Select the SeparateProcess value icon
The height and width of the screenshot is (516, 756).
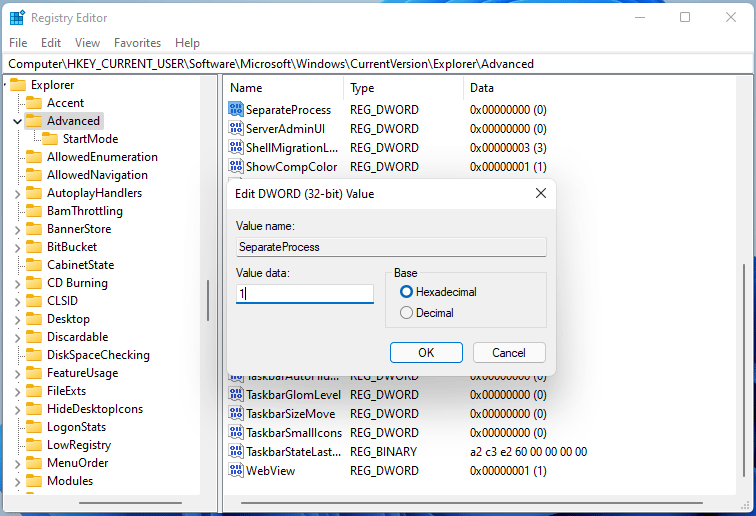(x=236, y=109)
